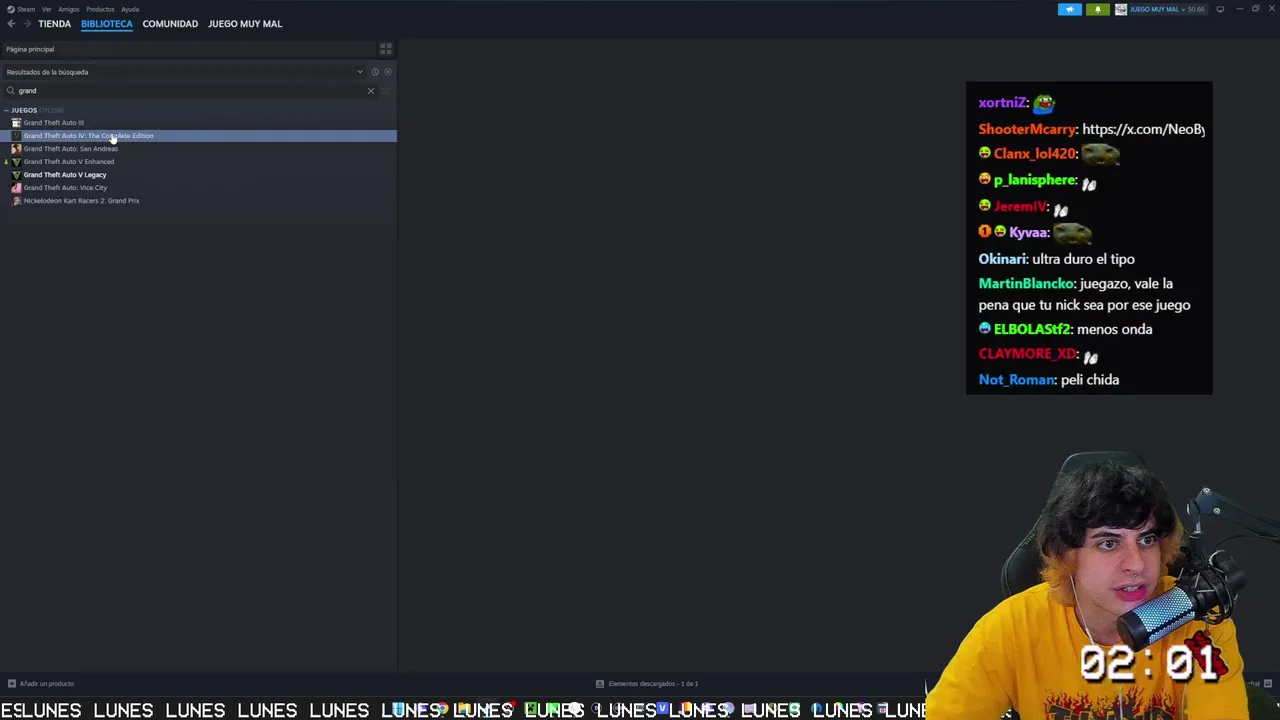Open the collections grid view icon
Screen dimensions: 1280x720
click(x=386, y=49)
